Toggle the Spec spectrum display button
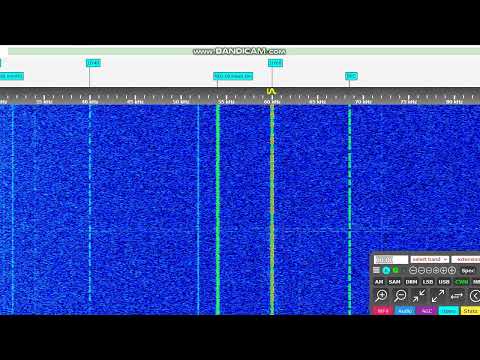The width and height of the screenshot is (480, 360). pos(468,271)
